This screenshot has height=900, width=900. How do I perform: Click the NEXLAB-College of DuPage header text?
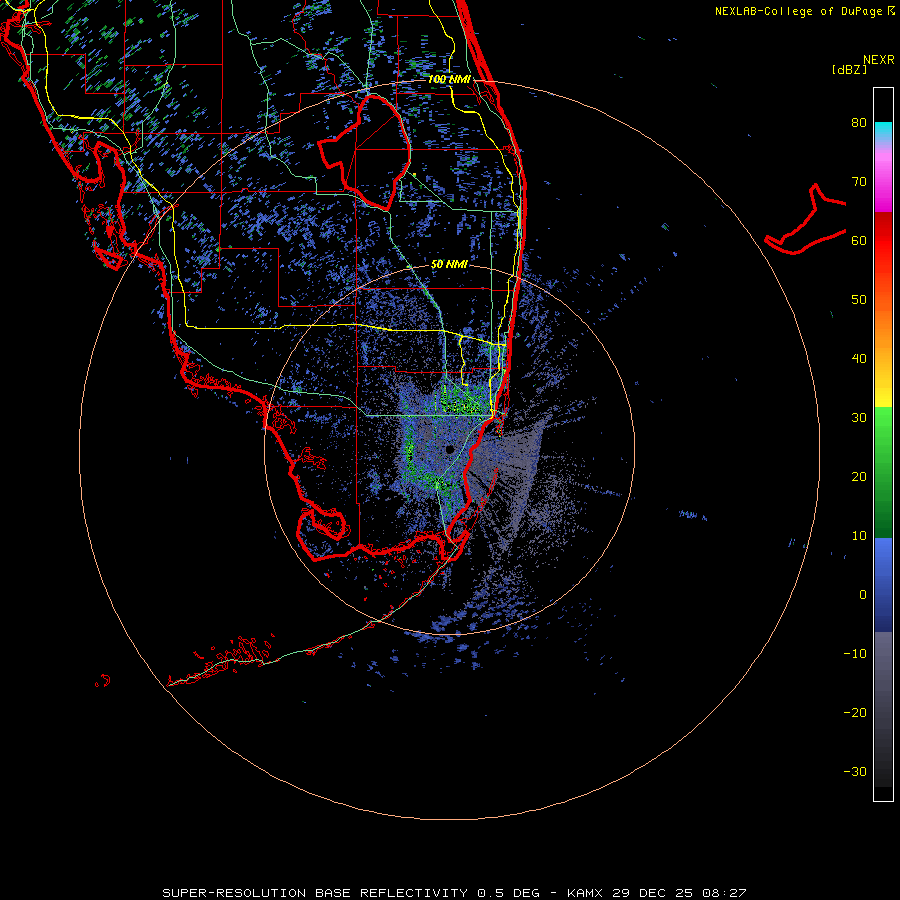tap(799, 11)
